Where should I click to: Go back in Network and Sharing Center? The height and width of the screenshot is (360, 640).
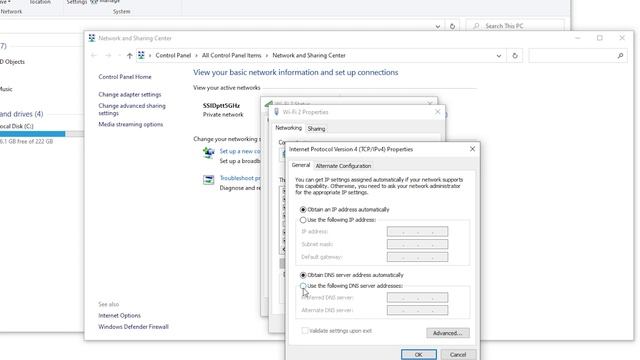click(x=93, y=56)
